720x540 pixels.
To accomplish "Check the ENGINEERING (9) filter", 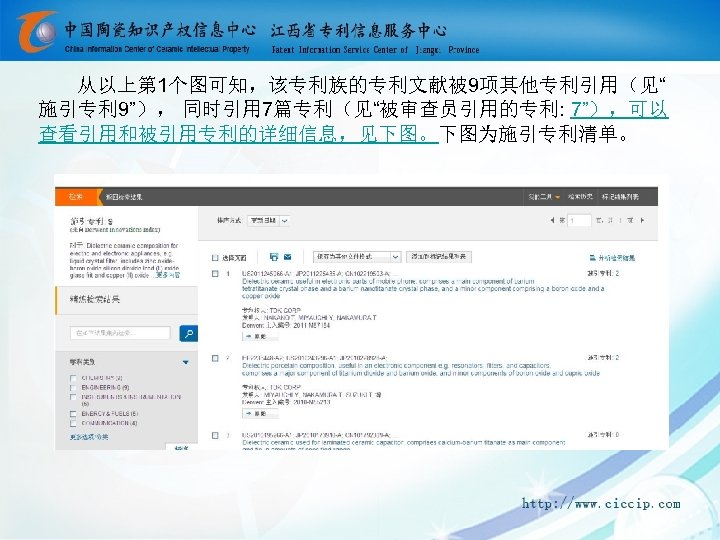I will (73, 388).
